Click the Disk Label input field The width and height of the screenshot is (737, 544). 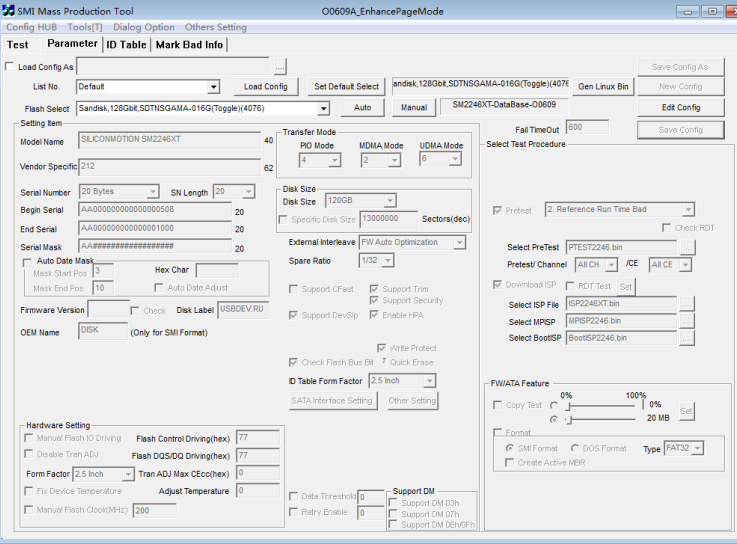click(x=243, y=310)
